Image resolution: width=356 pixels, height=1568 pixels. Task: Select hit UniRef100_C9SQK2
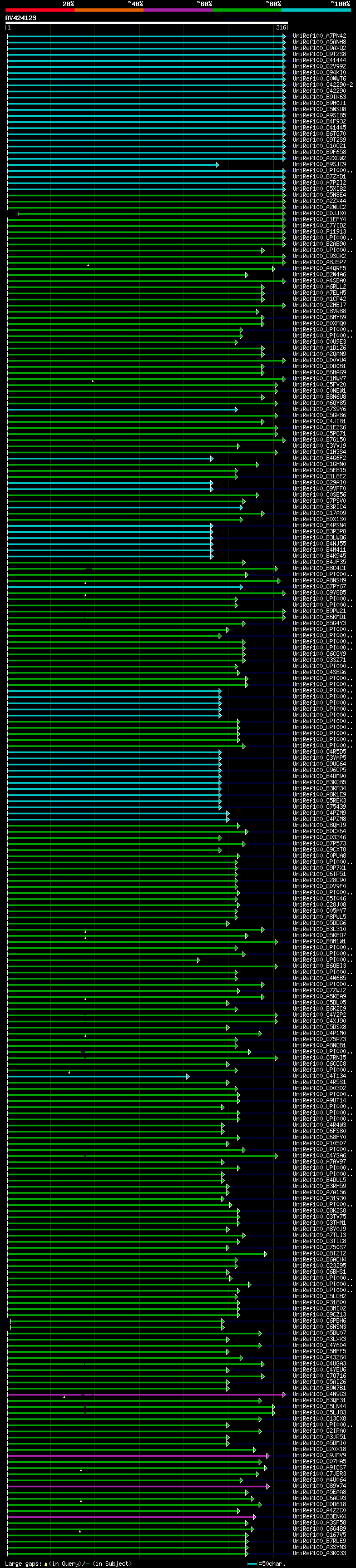319,256
